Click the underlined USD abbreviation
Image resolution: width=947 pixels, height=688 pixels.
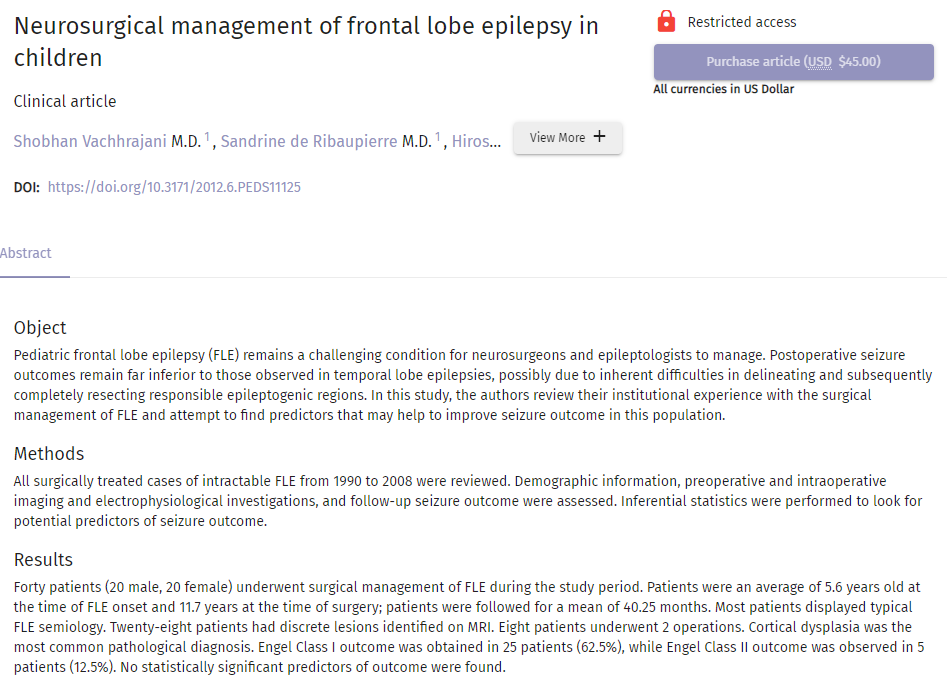(820, 62)
